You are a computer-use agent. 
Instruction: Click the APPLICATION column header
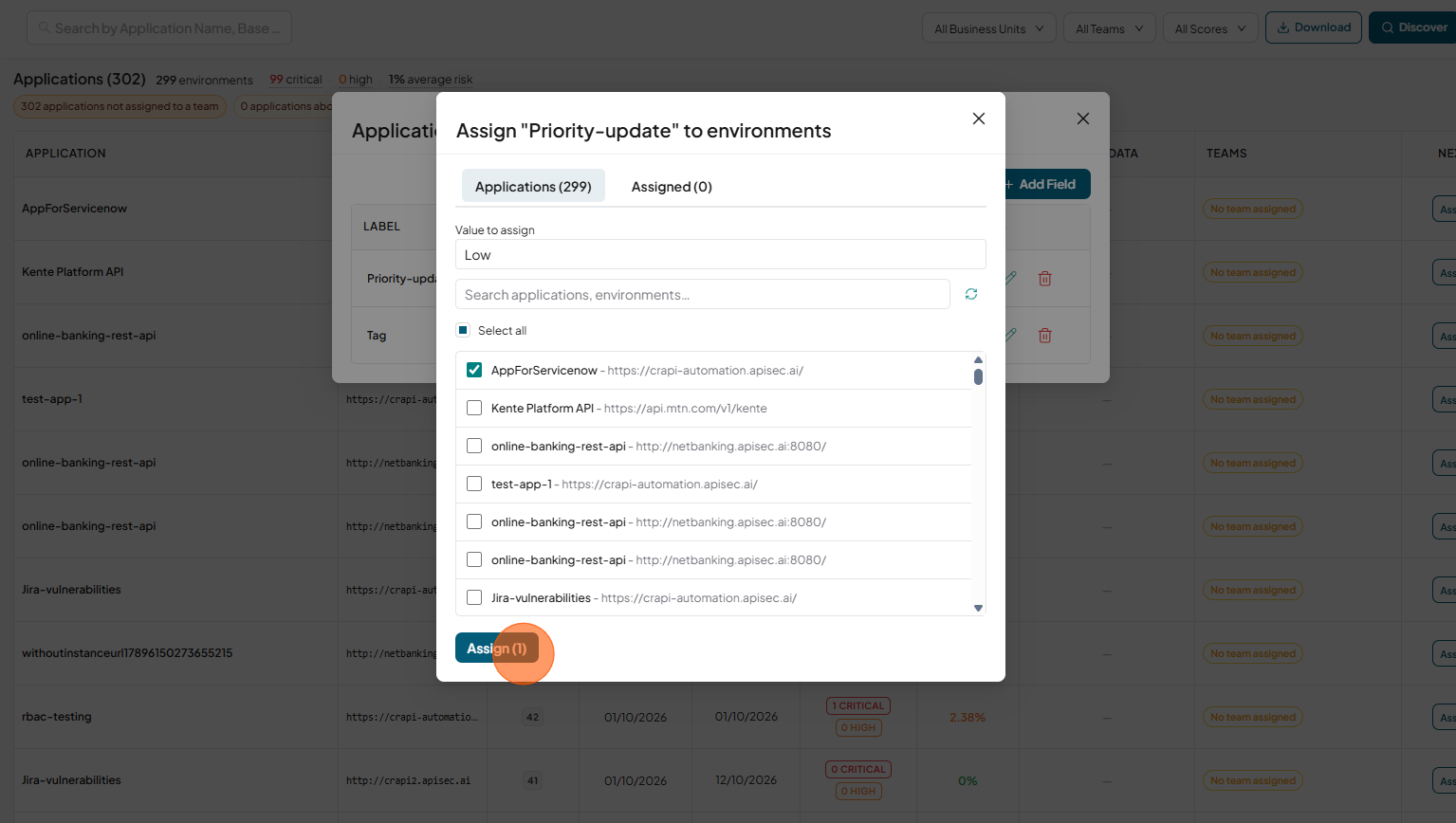65,154
